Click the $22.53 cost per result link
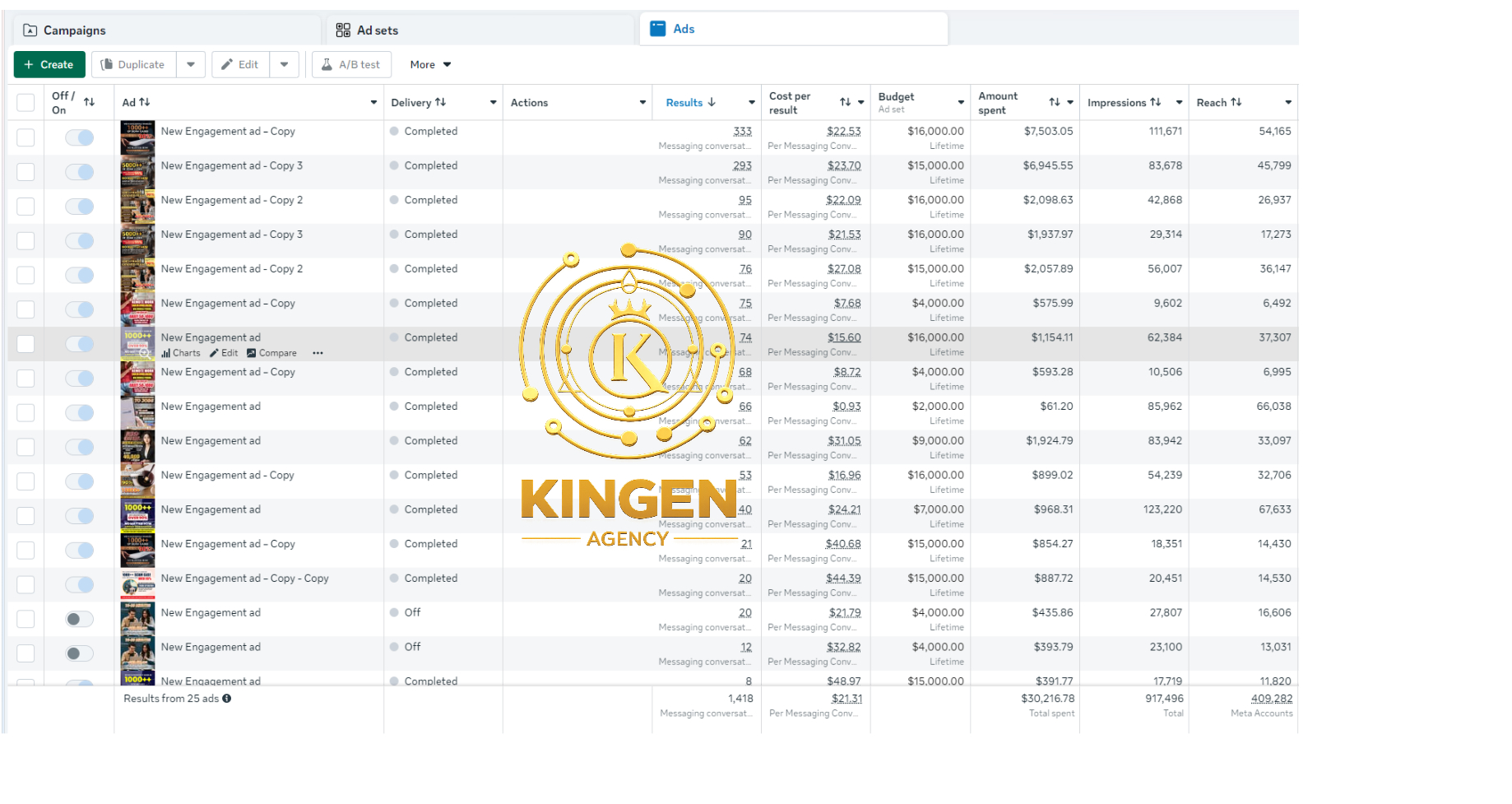 click(844, 132)
